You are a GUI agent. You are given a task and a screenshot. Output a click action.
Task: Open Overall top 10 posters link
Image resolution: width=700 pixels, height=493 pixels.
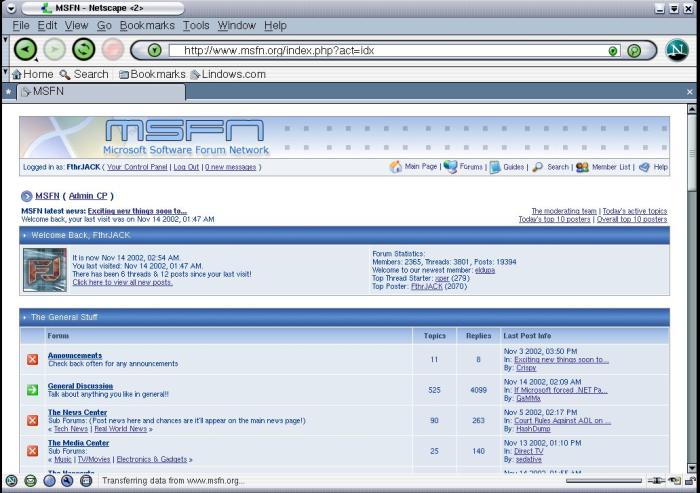632,219
